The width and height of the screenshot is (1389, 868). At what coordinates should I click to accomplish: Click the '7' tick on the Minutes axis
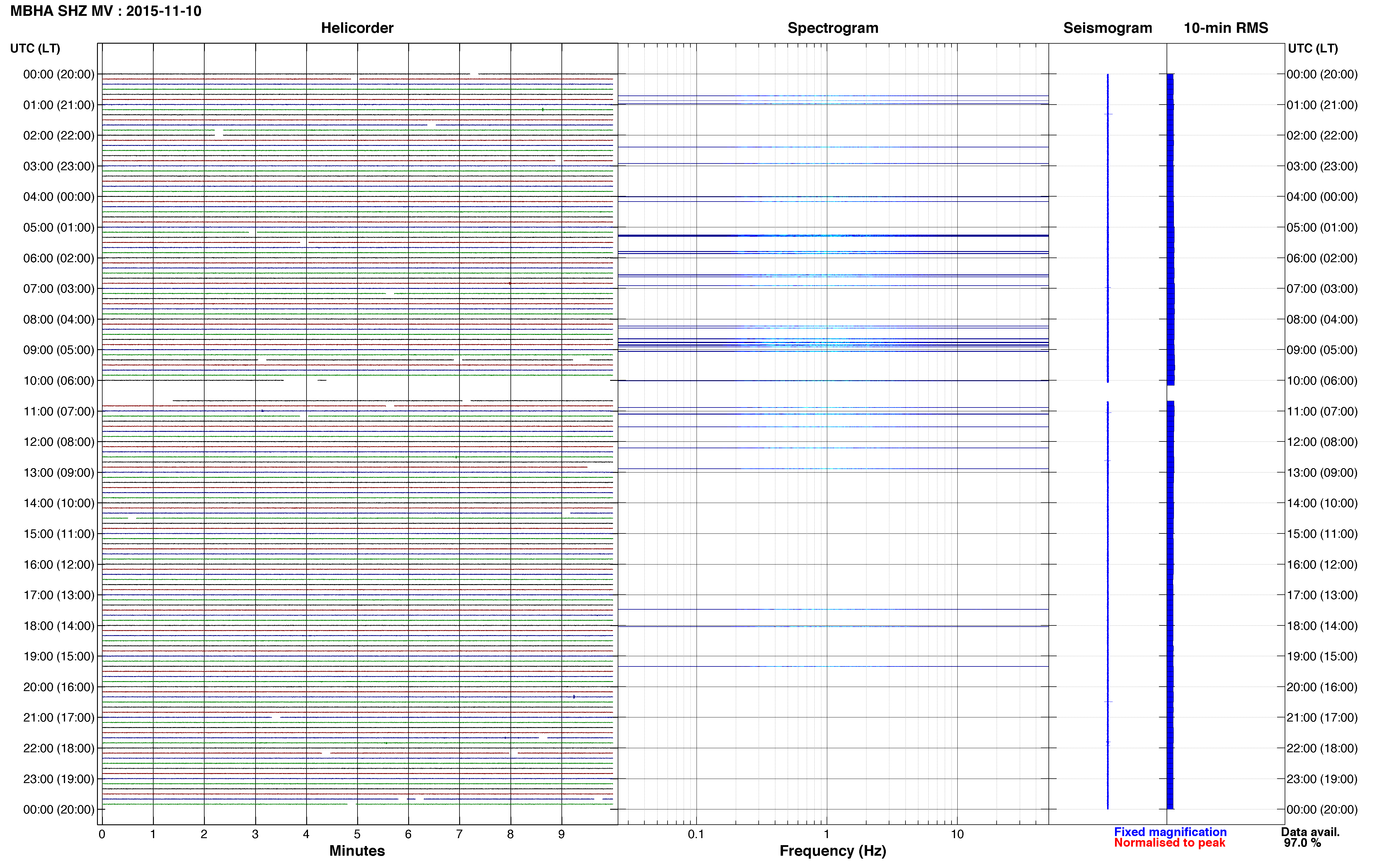459,835
